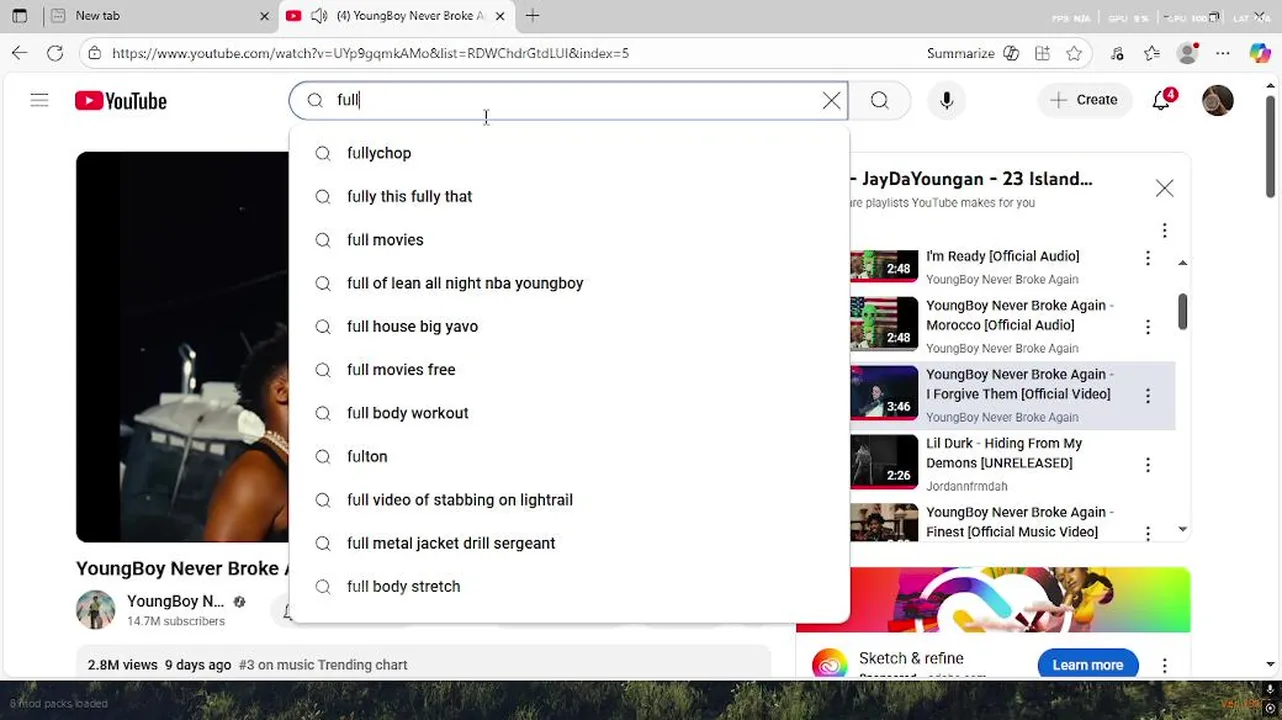Go to YouTube home via logo
Viewport: 1282px width, 720px height.
click(x=121, y=101)
